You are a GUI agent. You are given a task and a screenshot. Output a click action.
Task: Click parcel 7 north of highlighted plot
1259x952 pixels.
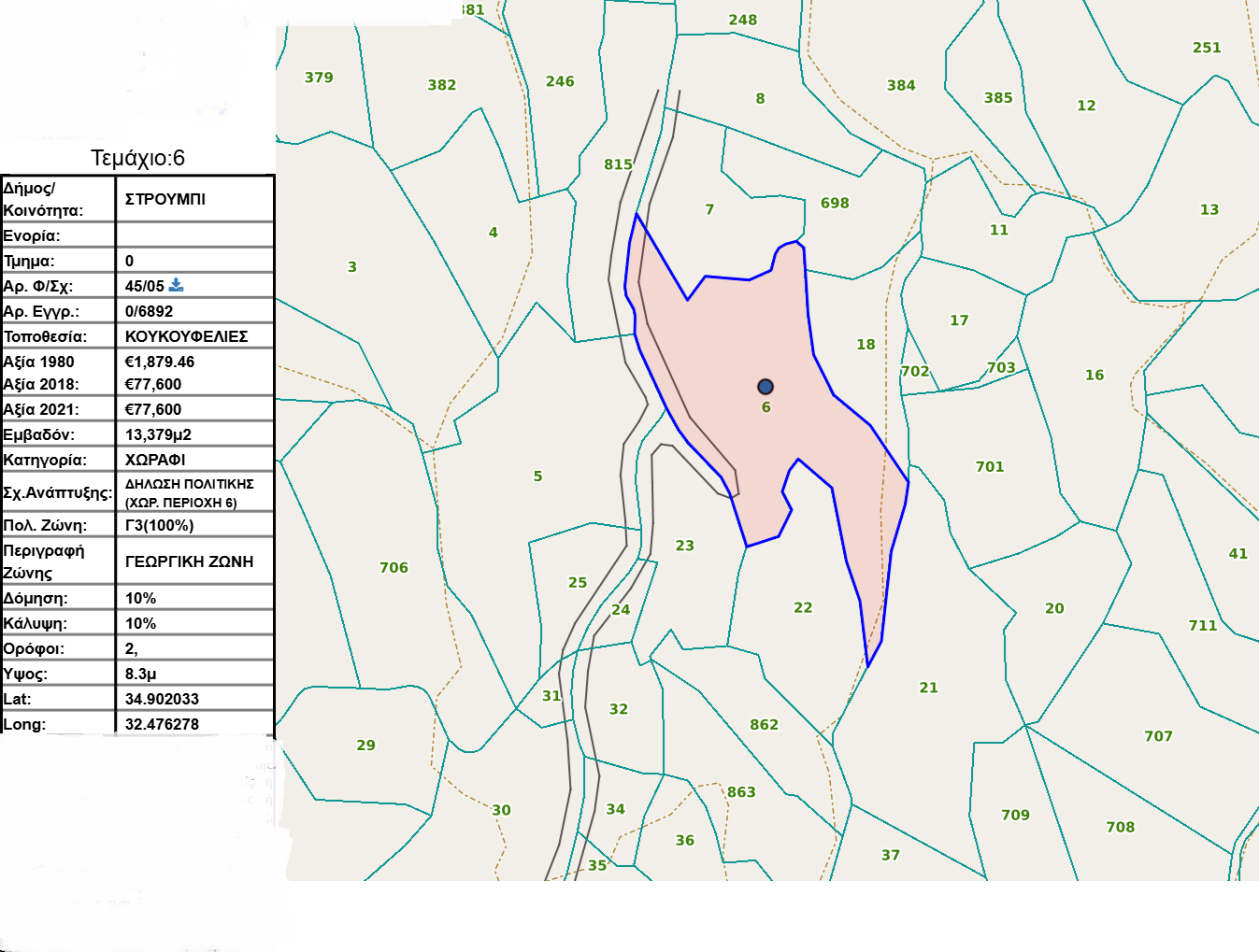coord(709,209)
